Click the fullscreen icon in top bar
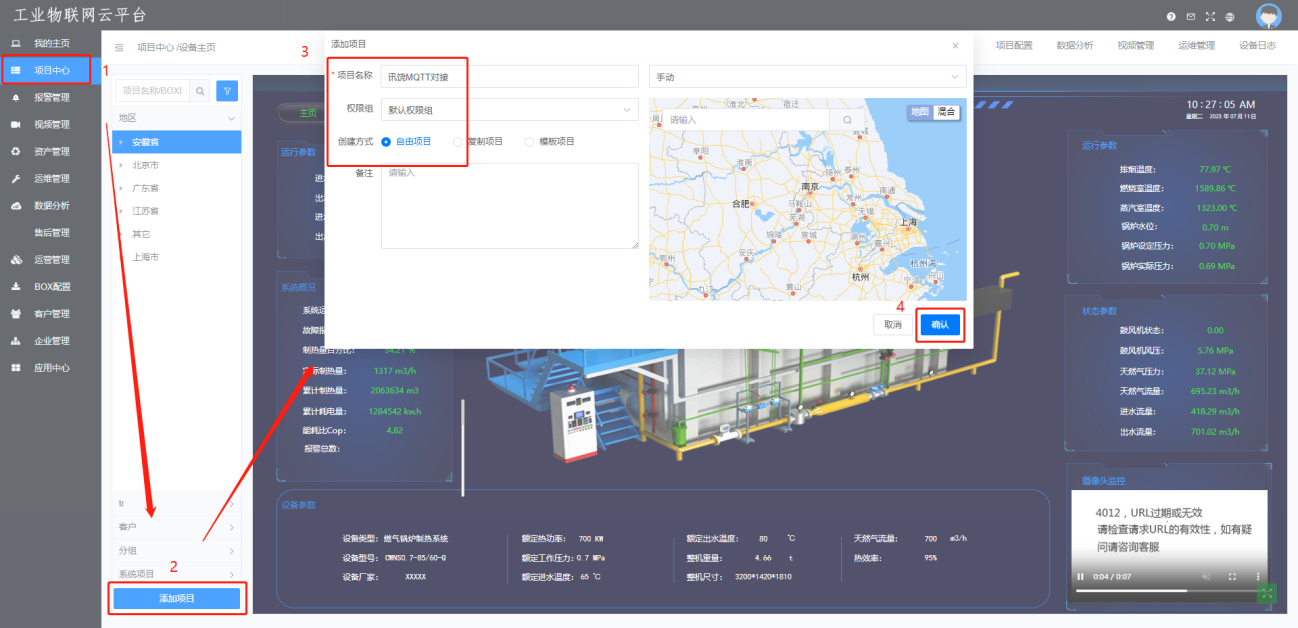Viewport: 1298px width, 628px height. pyautogui.click(x=1210, y=17)
